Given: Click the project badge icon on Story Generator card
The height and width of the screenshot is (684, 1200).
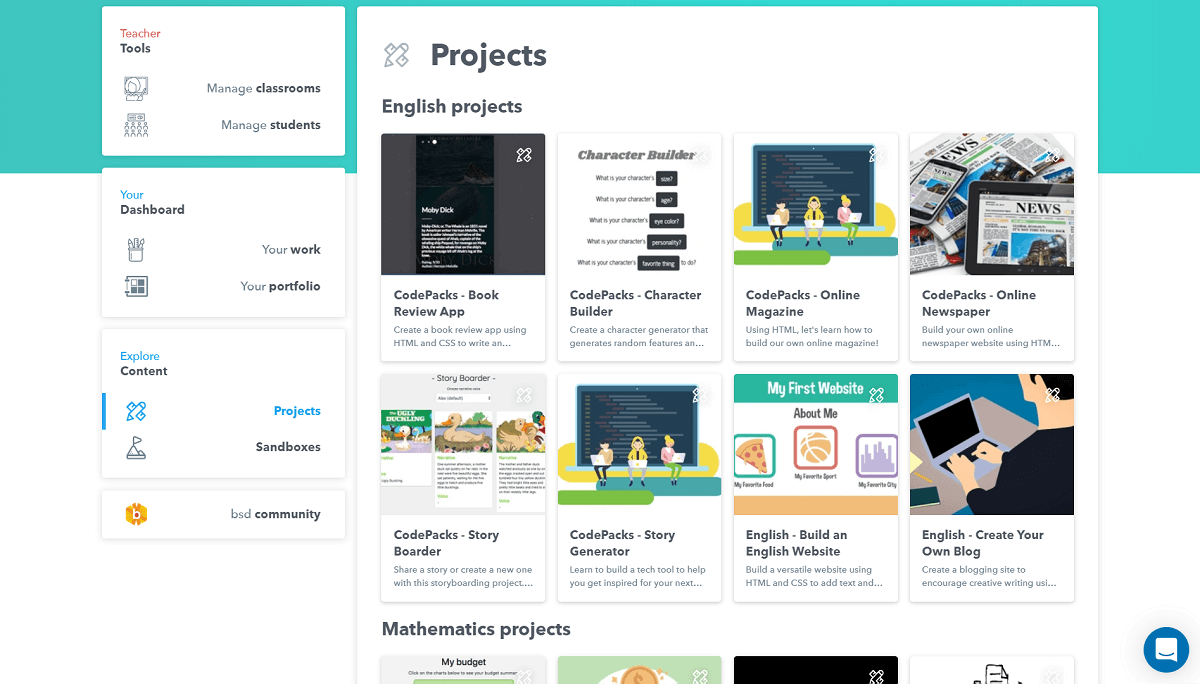Looking at the screenshot, I should pyautogui.click(x=700, y=395).
